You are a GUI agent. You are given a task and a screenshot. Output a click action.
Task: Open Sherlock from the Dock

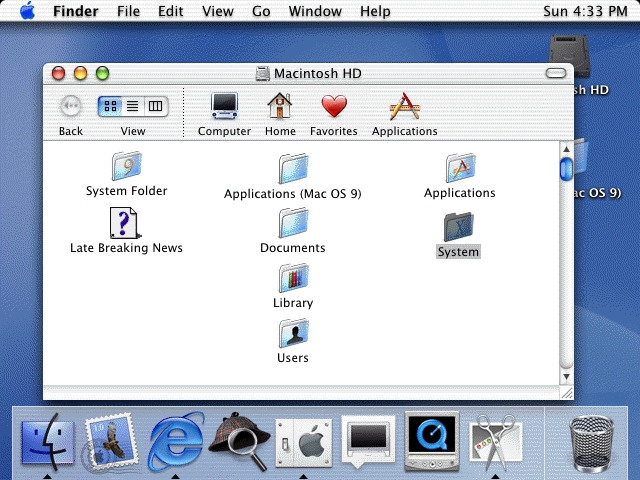pos(239,441)
